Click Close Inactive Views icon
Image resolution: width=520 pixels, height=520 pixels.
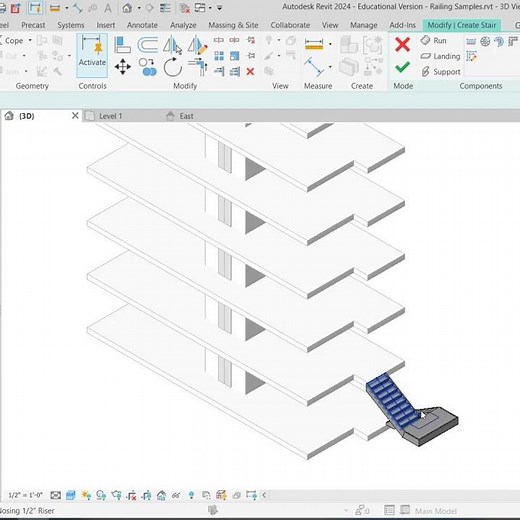(x=184, y=8)
